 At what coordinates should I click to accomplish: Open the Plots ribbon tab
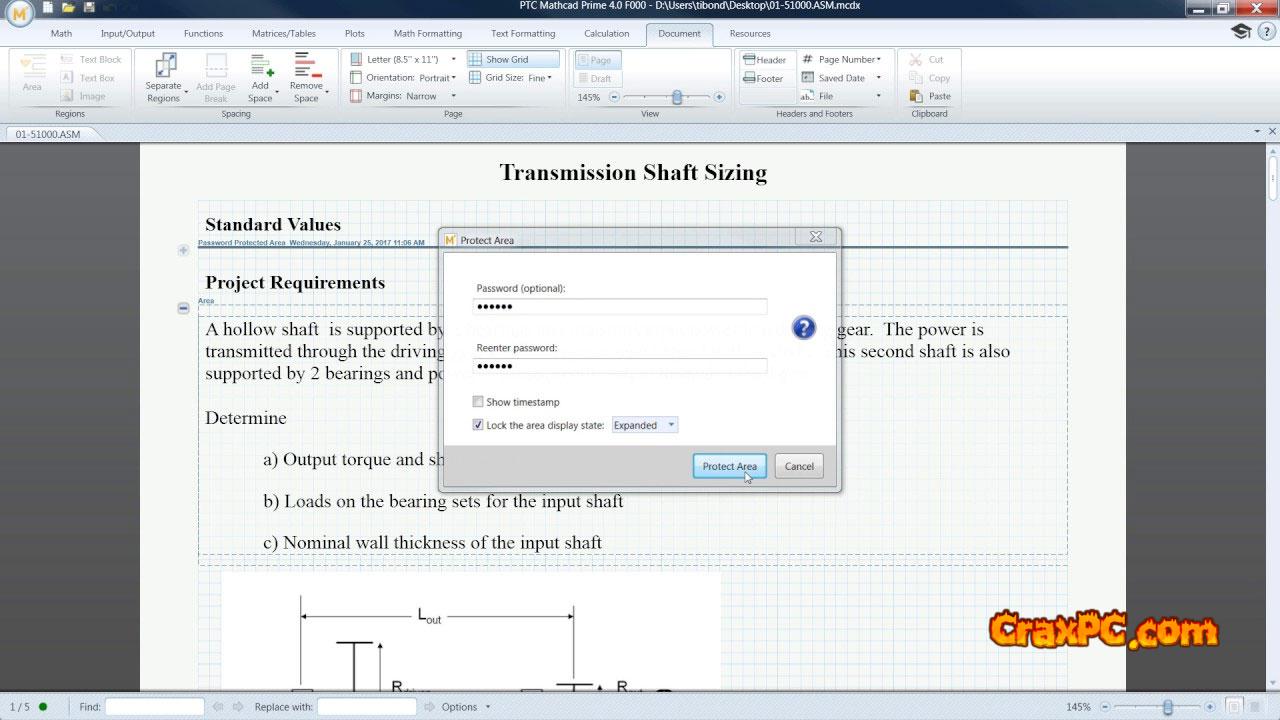[x=354, y=33]
